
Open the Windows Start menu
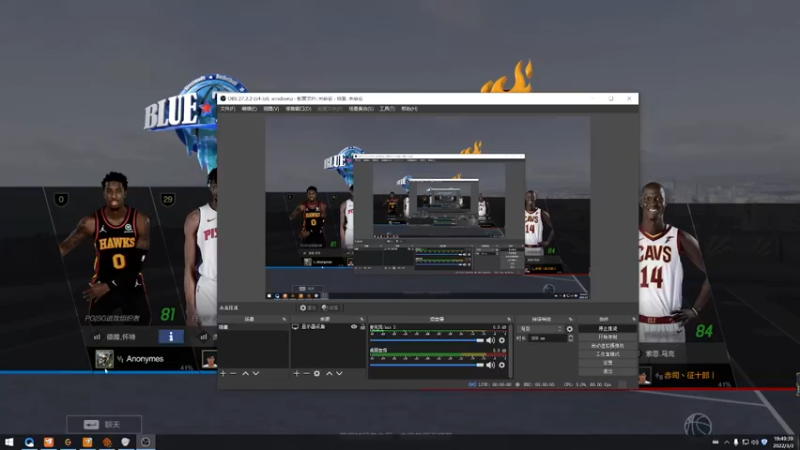9,442
